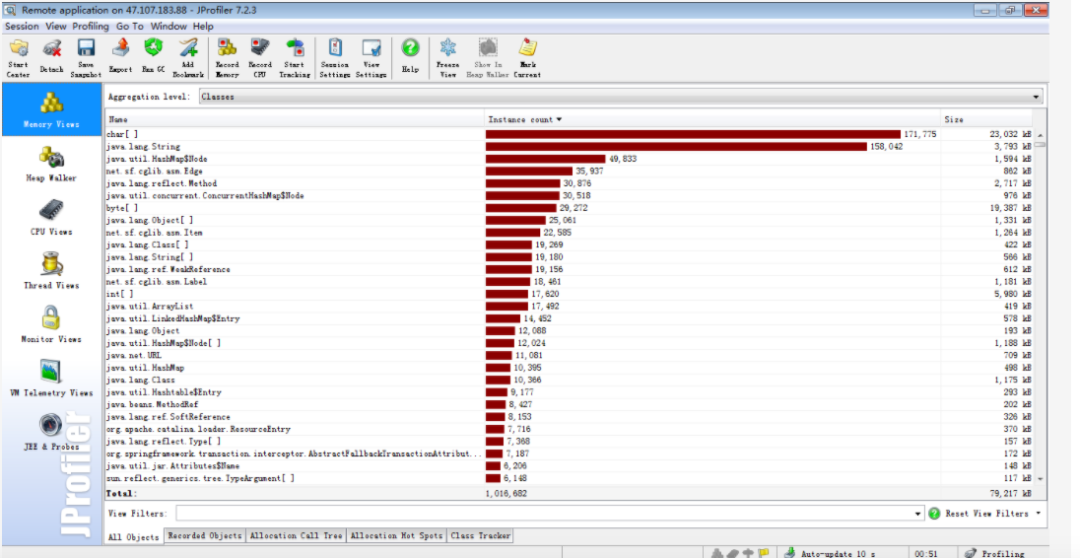Open the Go To menu

(x=129, y=26)
